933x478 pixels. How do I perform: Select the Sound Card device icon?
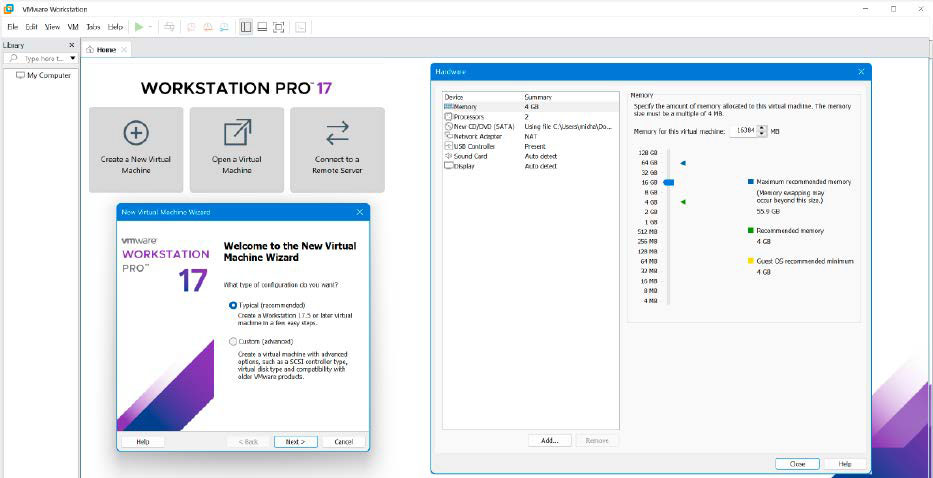point(449,156)
